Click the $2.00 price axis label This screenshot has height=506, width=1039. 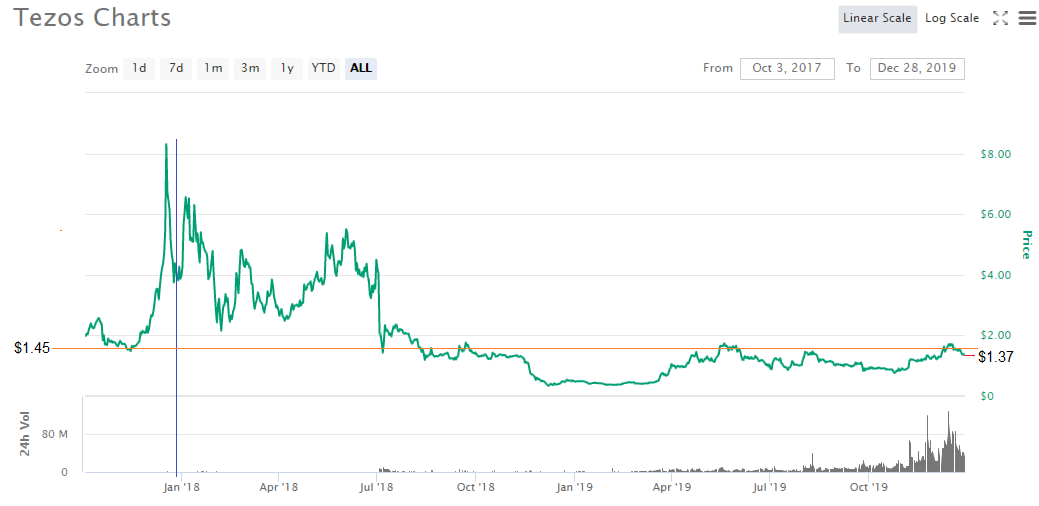click(995, 335)
